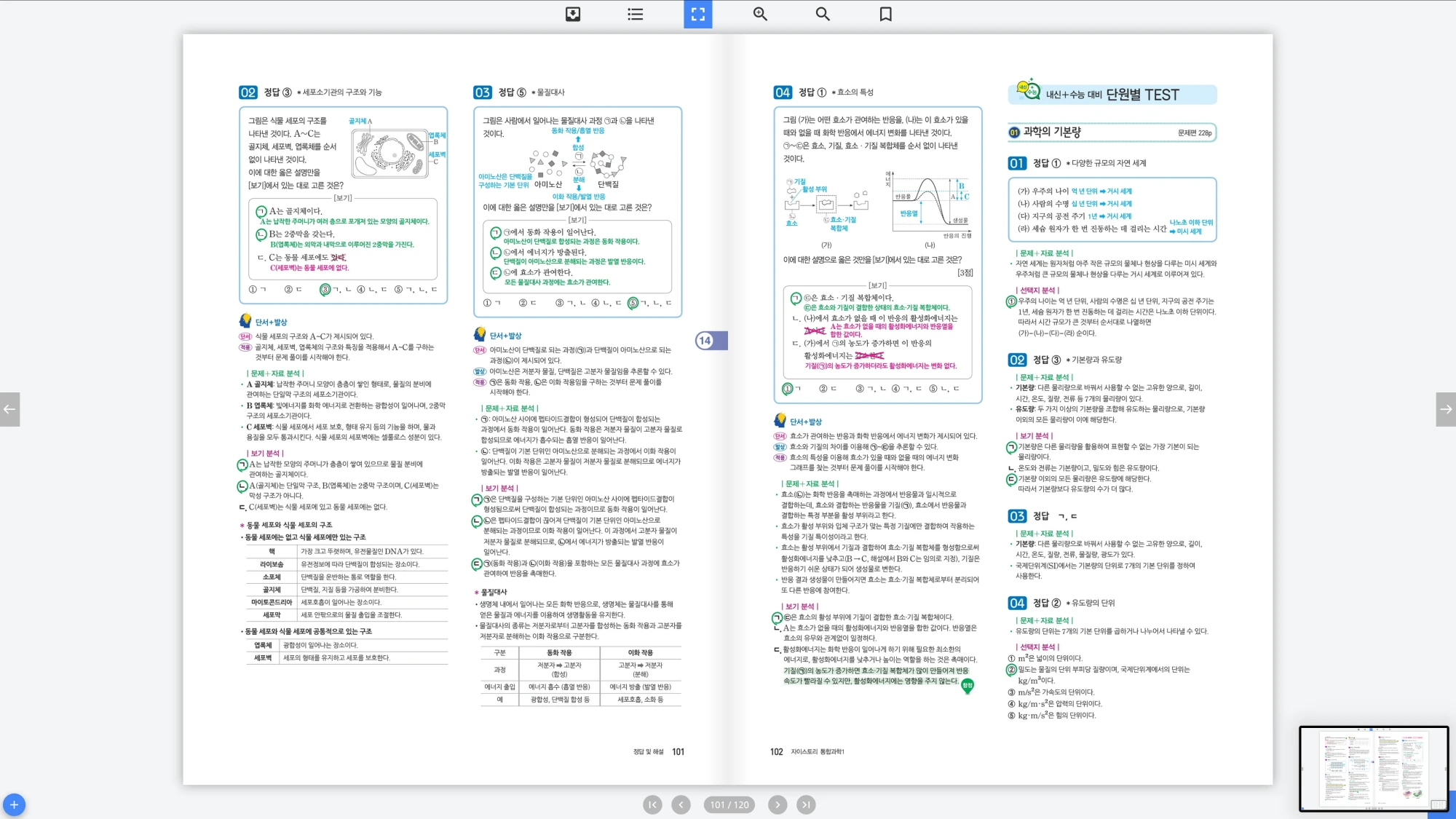Click the bookmark icon in toolbar
Screen dimensions: 1456x819
[885, 14]
